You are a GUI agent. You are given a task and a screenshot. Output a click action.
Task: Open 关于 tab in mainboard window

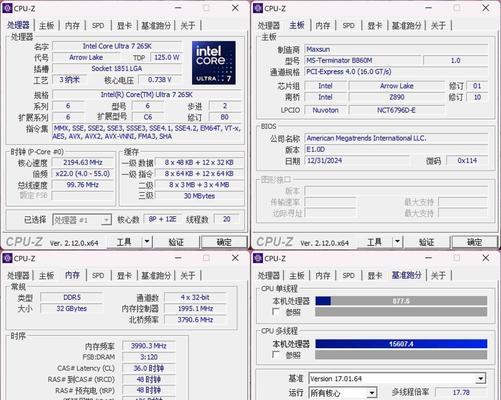pyautogui.click(x=438, y=25)
